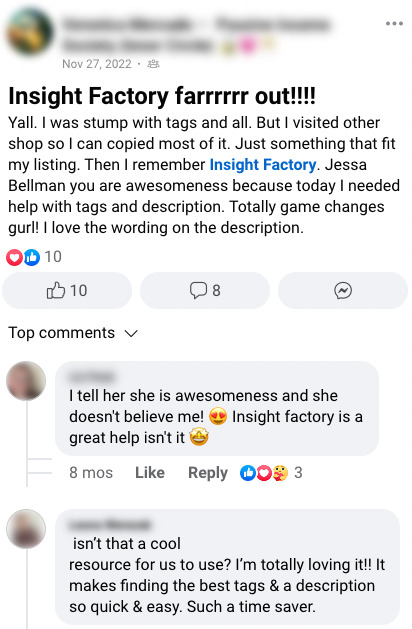412x629 pixels.
Task: Click the thumbs-up Like button showing 10
Action: point(67,290)
